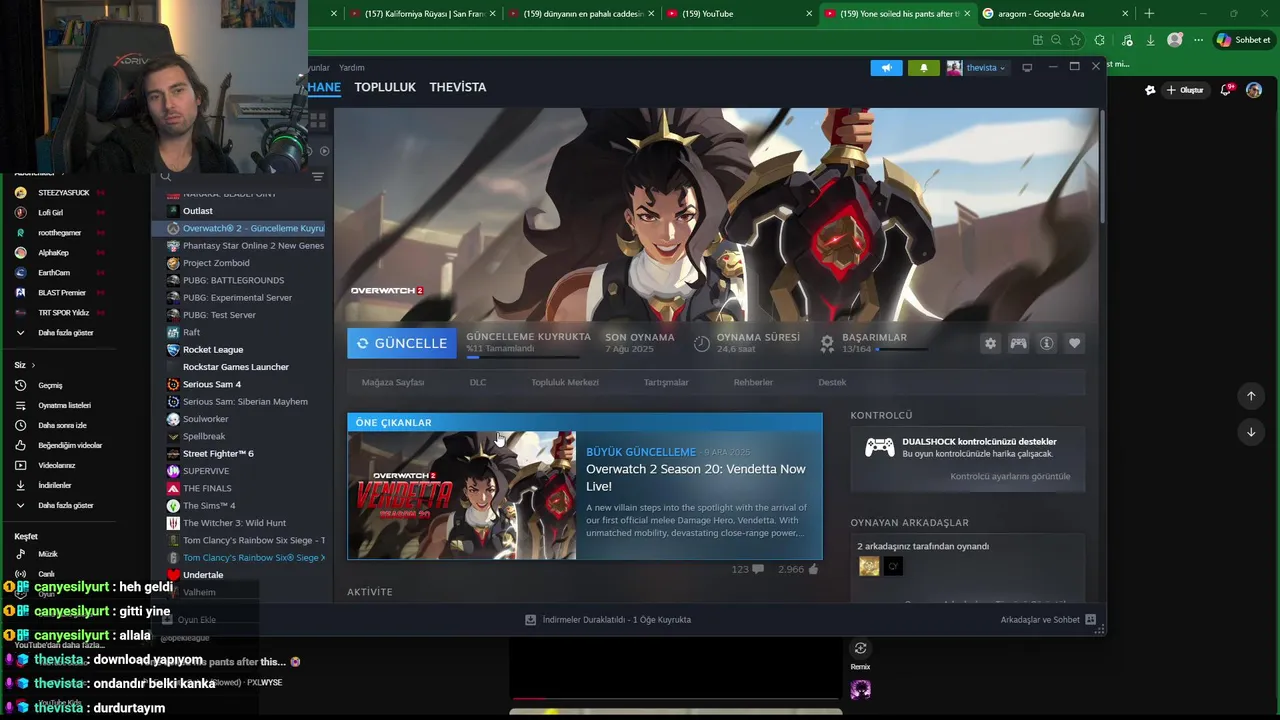Select Rocket League in the library
The image size is (1280, 720).
tap(240, 350)
